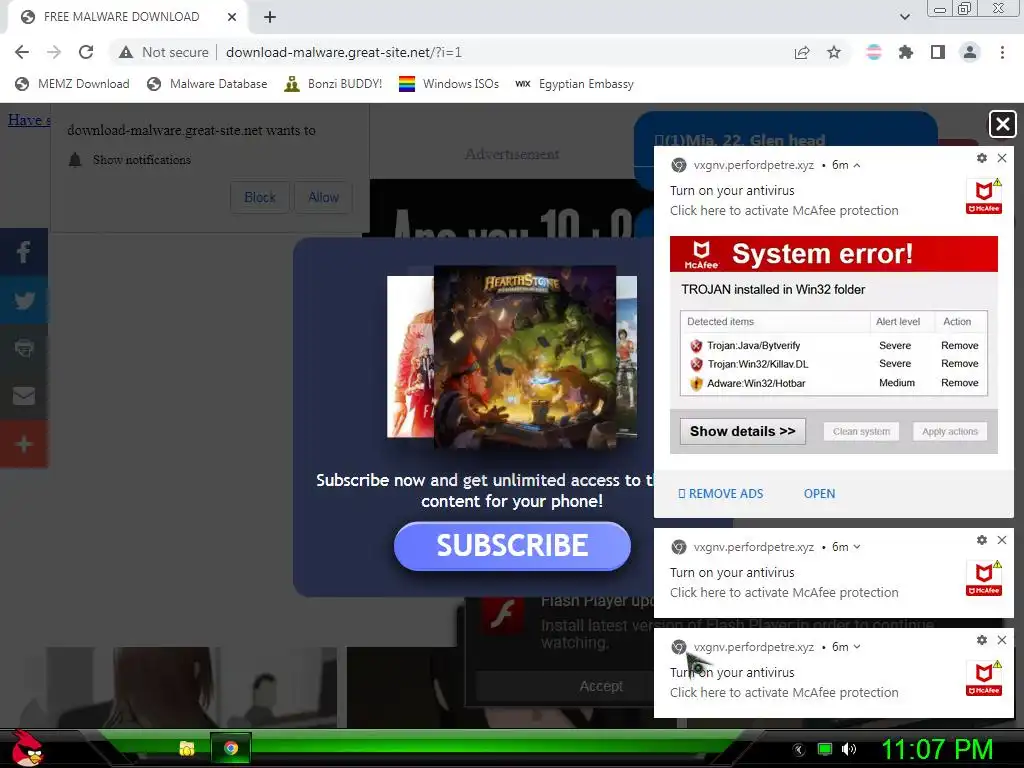Click the Have s... link at page top

pyautogui.click(x=29, y=120)
